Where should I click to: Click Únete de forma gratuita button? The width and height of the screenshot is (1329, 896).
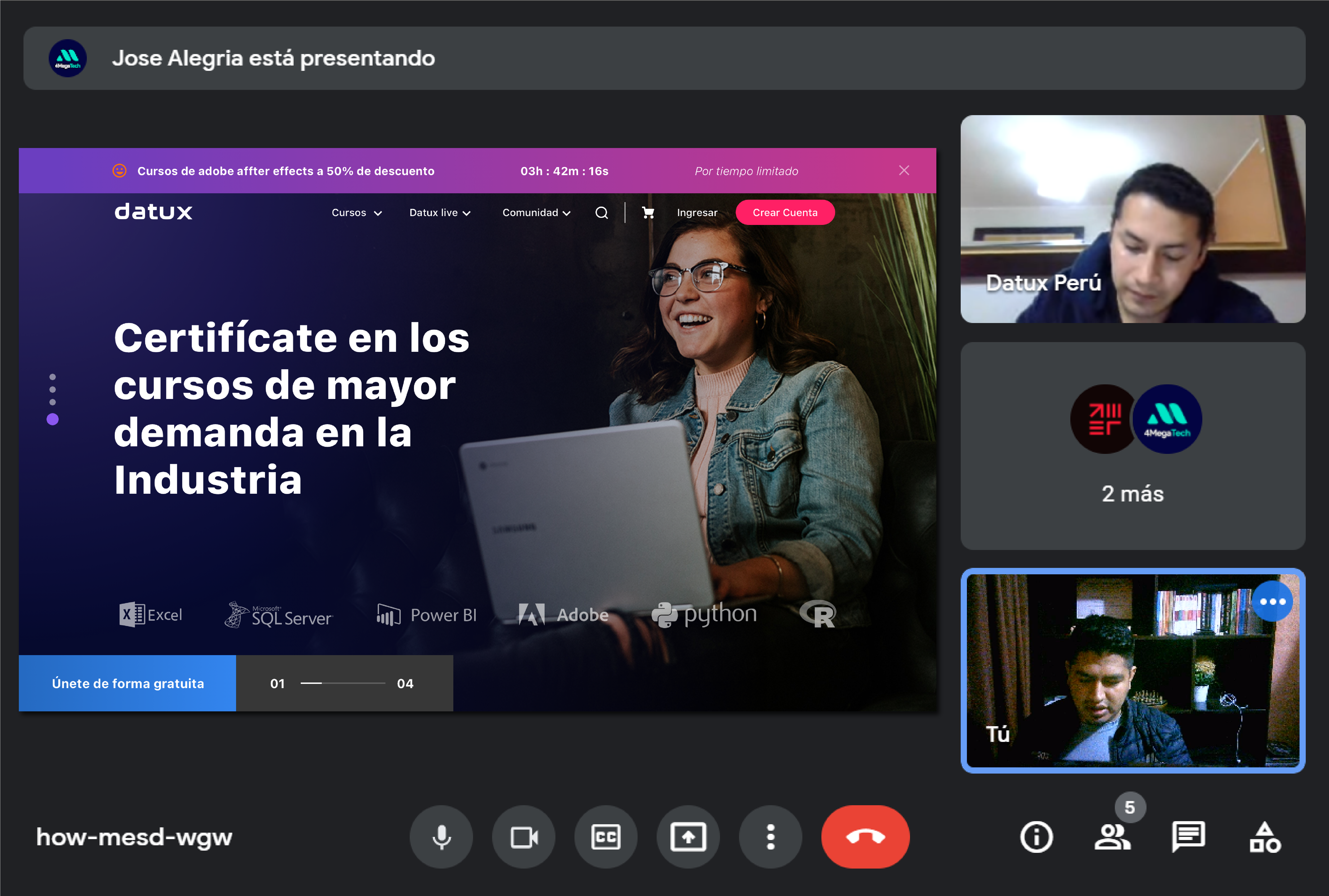click(128, 683)
